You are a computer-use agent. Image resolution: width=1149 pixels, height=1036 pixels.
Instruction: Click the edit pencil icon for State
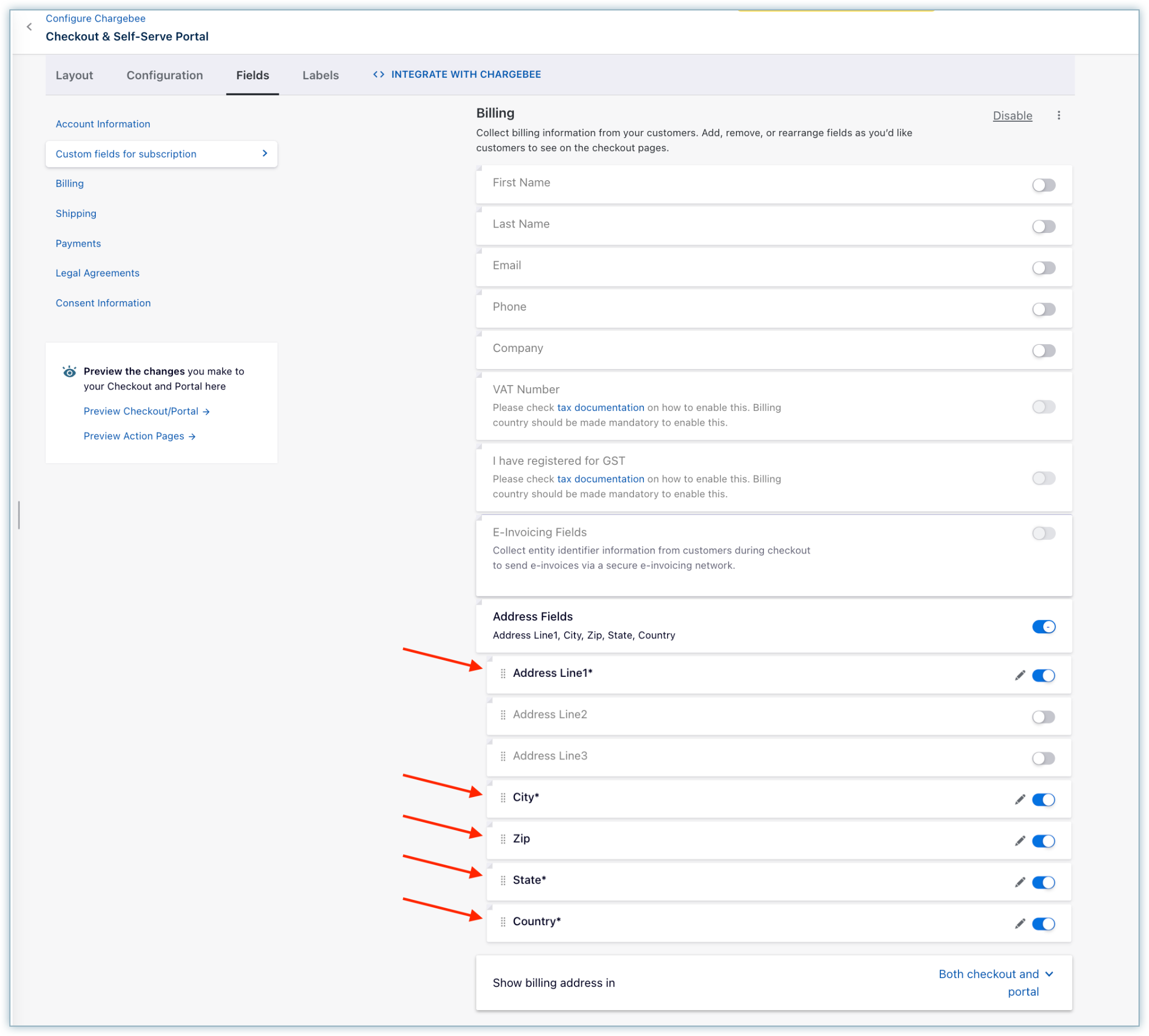point(1019,883)
